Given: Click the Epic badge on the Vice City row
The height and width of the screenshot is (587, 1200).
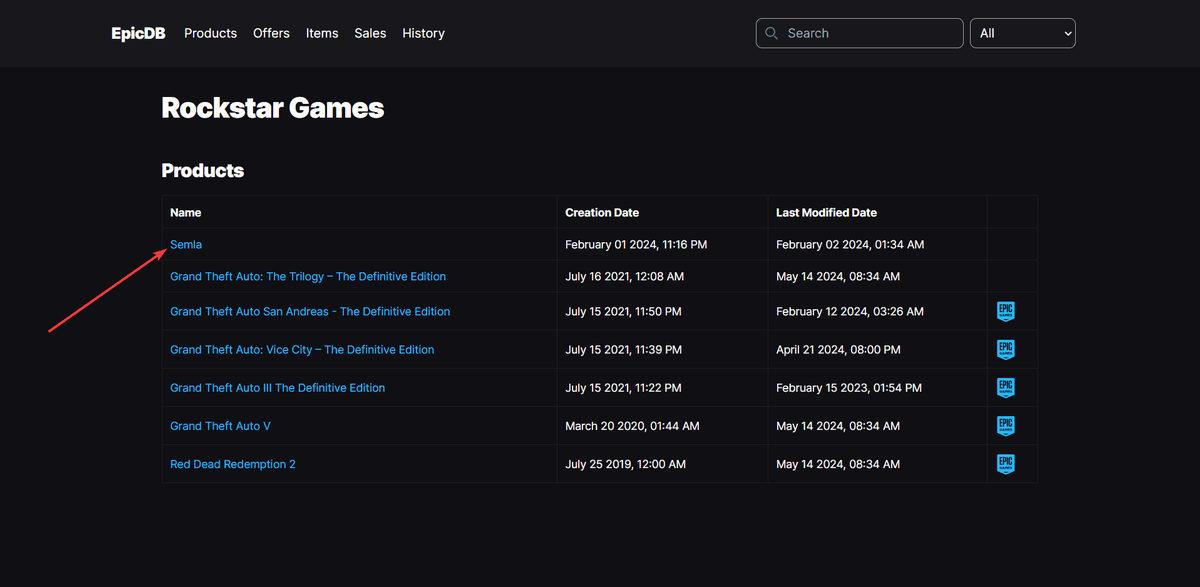Looking at the screenshot, I should point(1005,349).
